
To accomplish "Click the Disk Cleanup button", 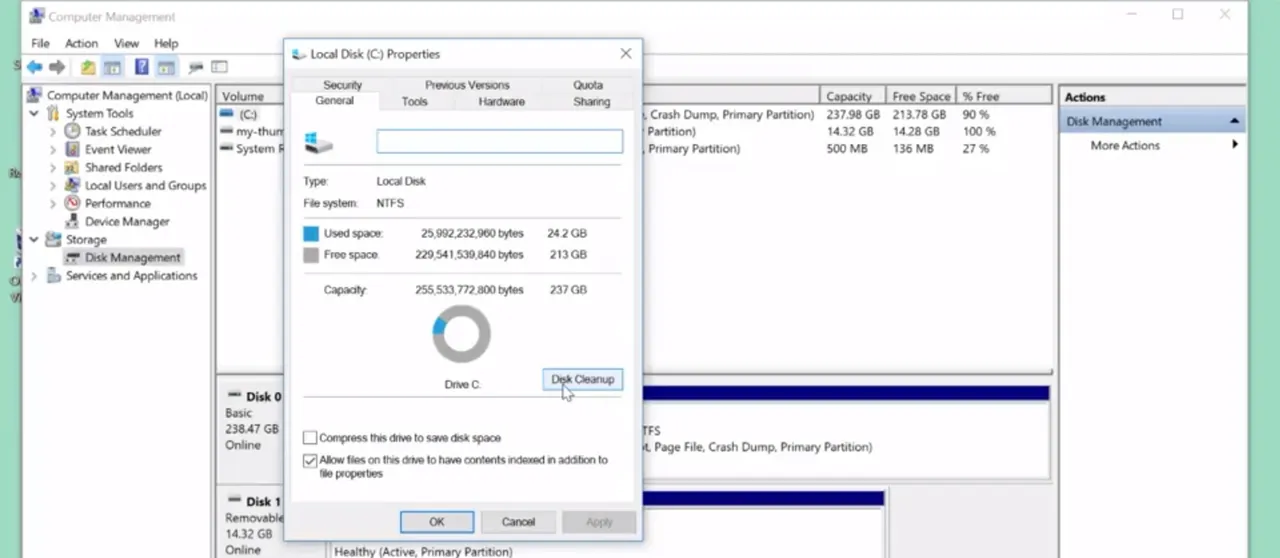I will point(583,380).
